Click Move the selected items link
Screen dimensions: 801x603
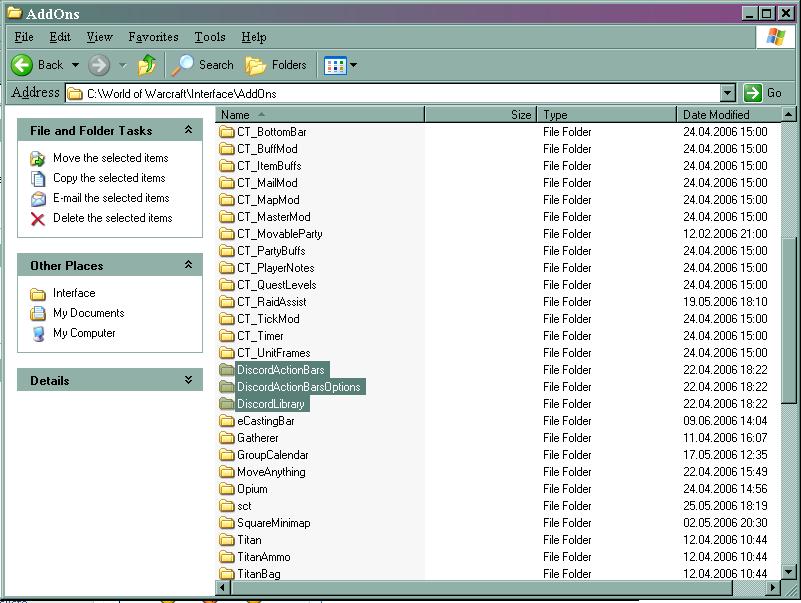pos(111,158)
